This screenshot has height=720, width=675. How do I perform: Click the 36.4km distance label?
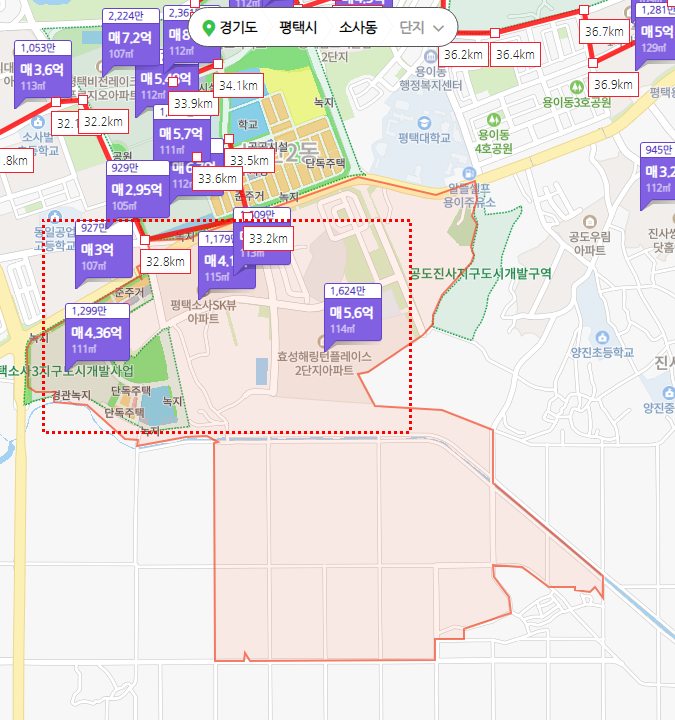tap(515, 55)
